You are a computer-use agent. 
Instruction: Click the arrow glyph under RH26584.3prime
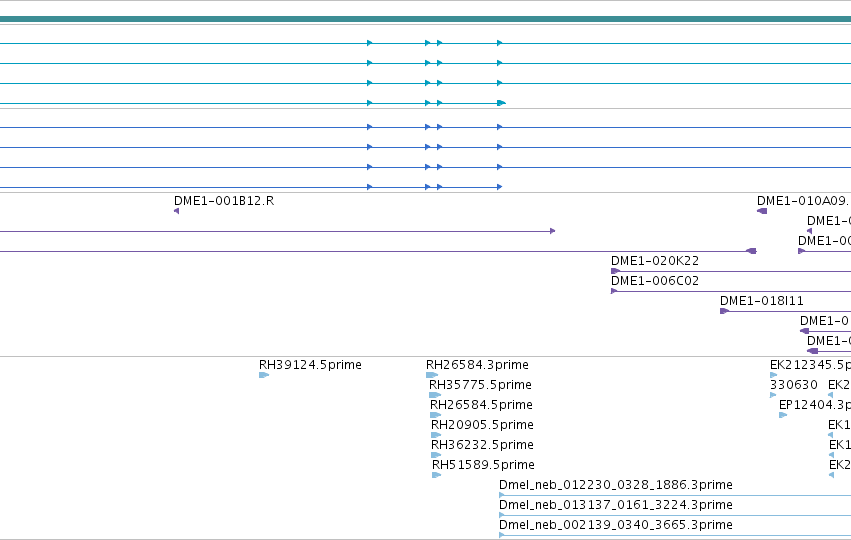[x=432, y=375]
